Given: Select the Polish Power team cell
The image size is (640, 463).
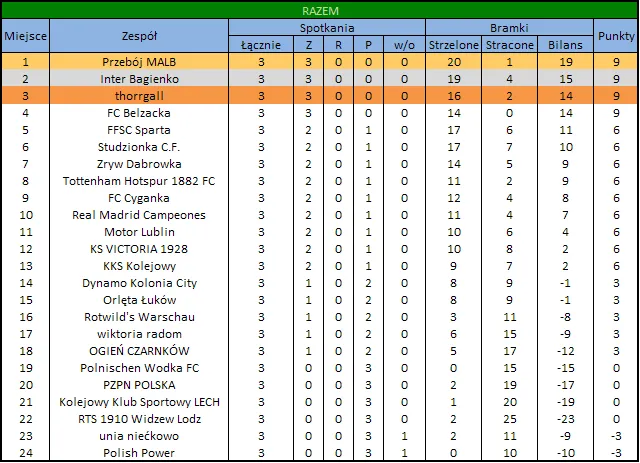Looking at the screenshot, I should click(x=138, y=453).
